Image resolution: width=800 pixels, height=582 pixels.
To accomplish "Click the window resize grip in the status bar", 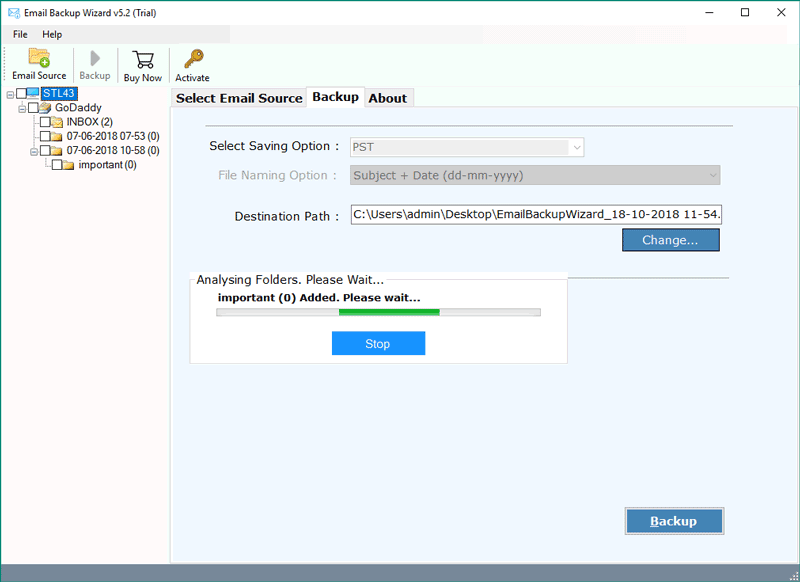I will [793, 575].
